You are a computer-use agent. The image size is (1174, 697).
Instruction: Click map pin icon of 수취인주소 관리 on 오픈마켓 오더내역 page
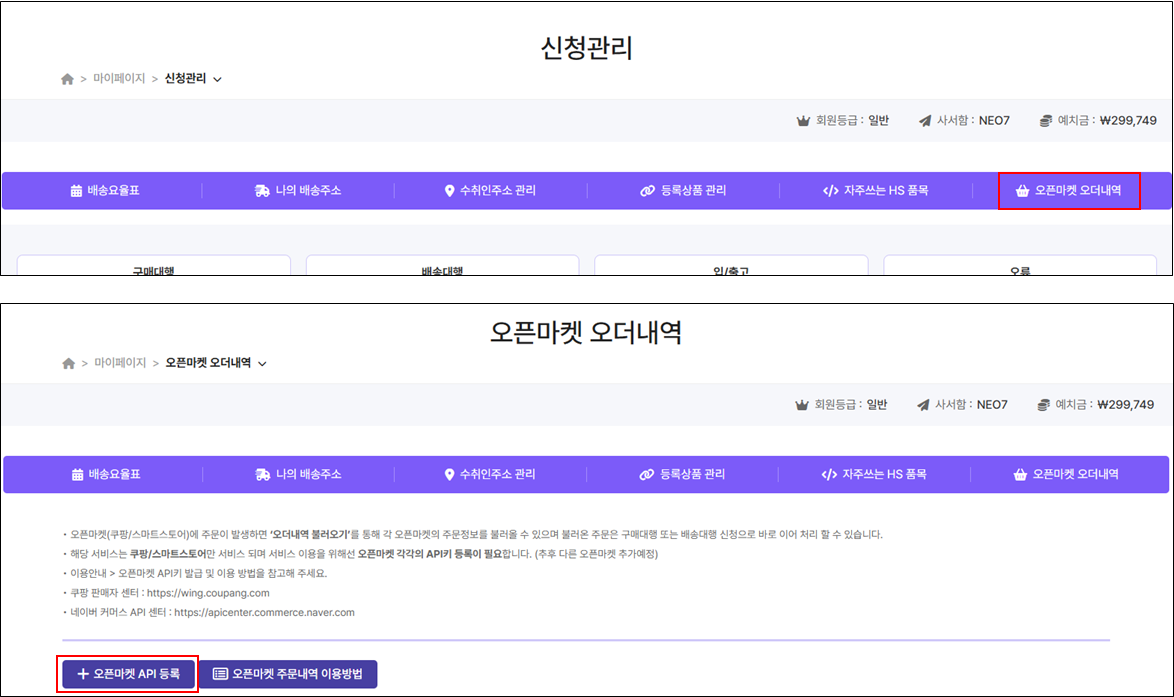coord(449,474)
